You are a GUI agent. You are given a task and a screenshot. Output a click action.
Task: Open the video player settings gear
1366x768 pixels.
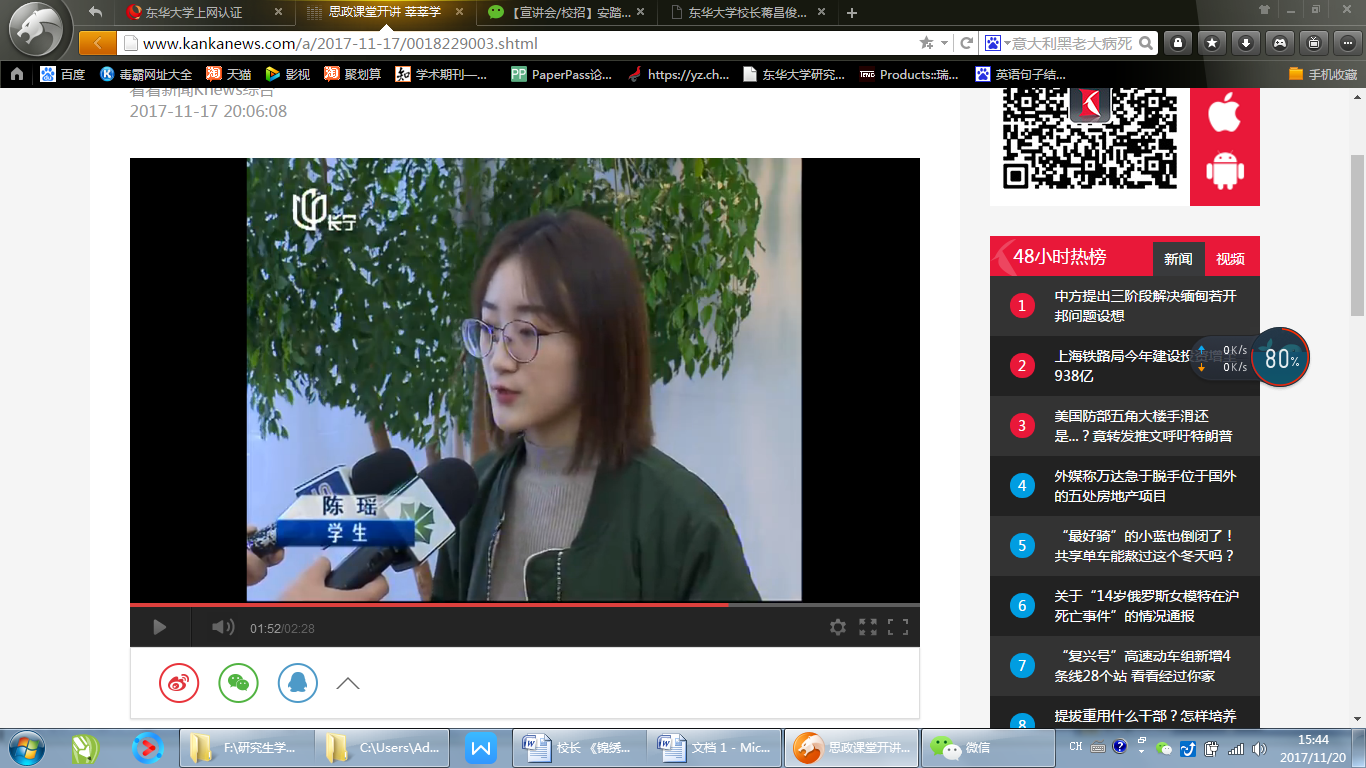click(x=838, y=627)
